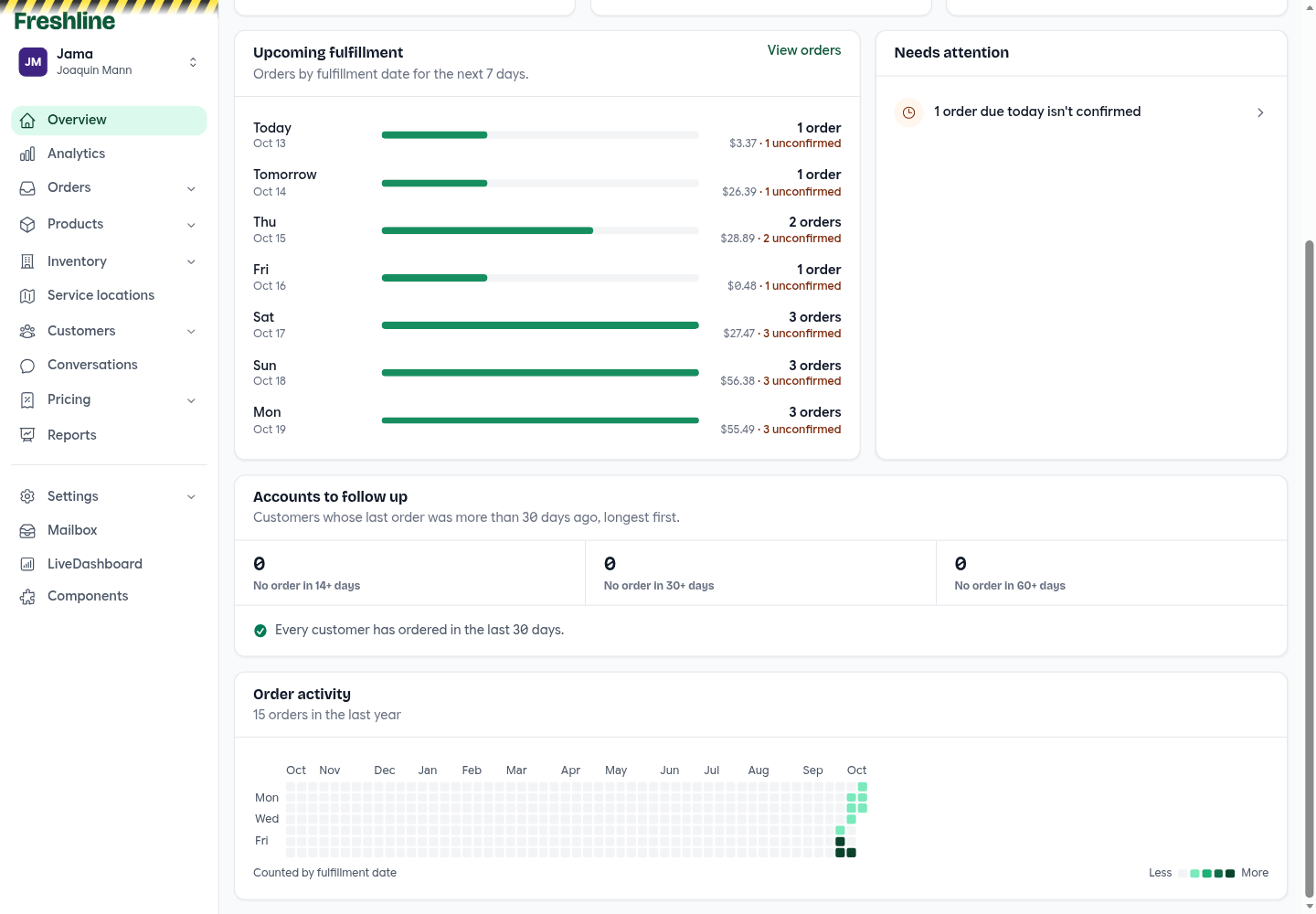Click the arrow chevron on attention alert
Viewport: 1316px width, 914px height.
click(1260, 112)
